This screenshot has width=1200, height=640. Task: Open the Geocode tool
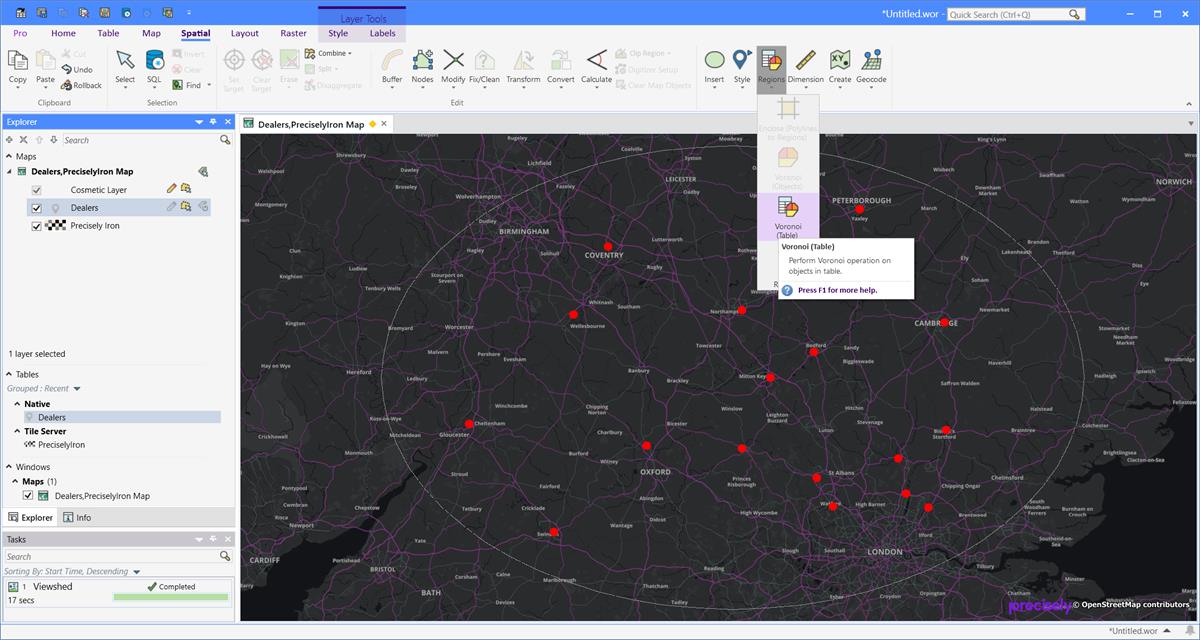point(870,66)
